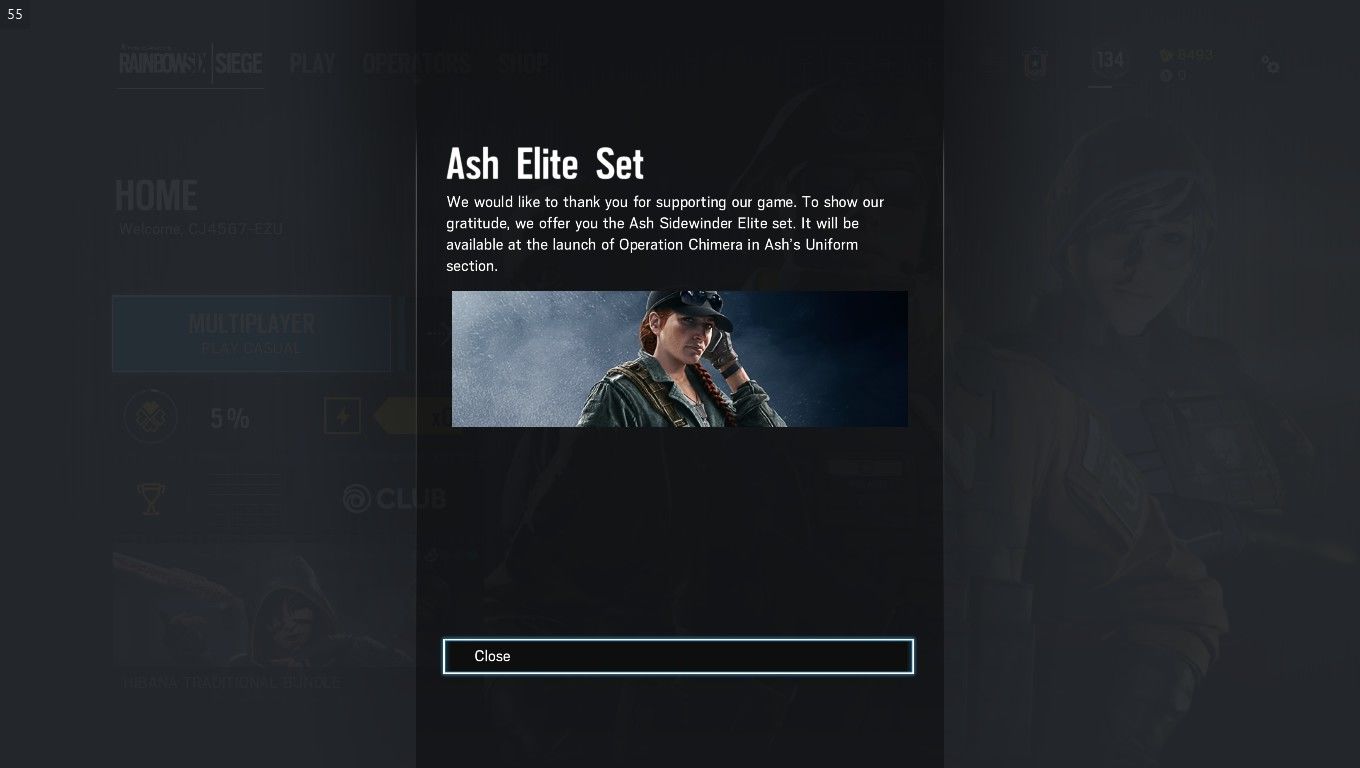Click the FPS counter showing 55
This screenshot has width=1360, height=768.
(x=15, y=14)
